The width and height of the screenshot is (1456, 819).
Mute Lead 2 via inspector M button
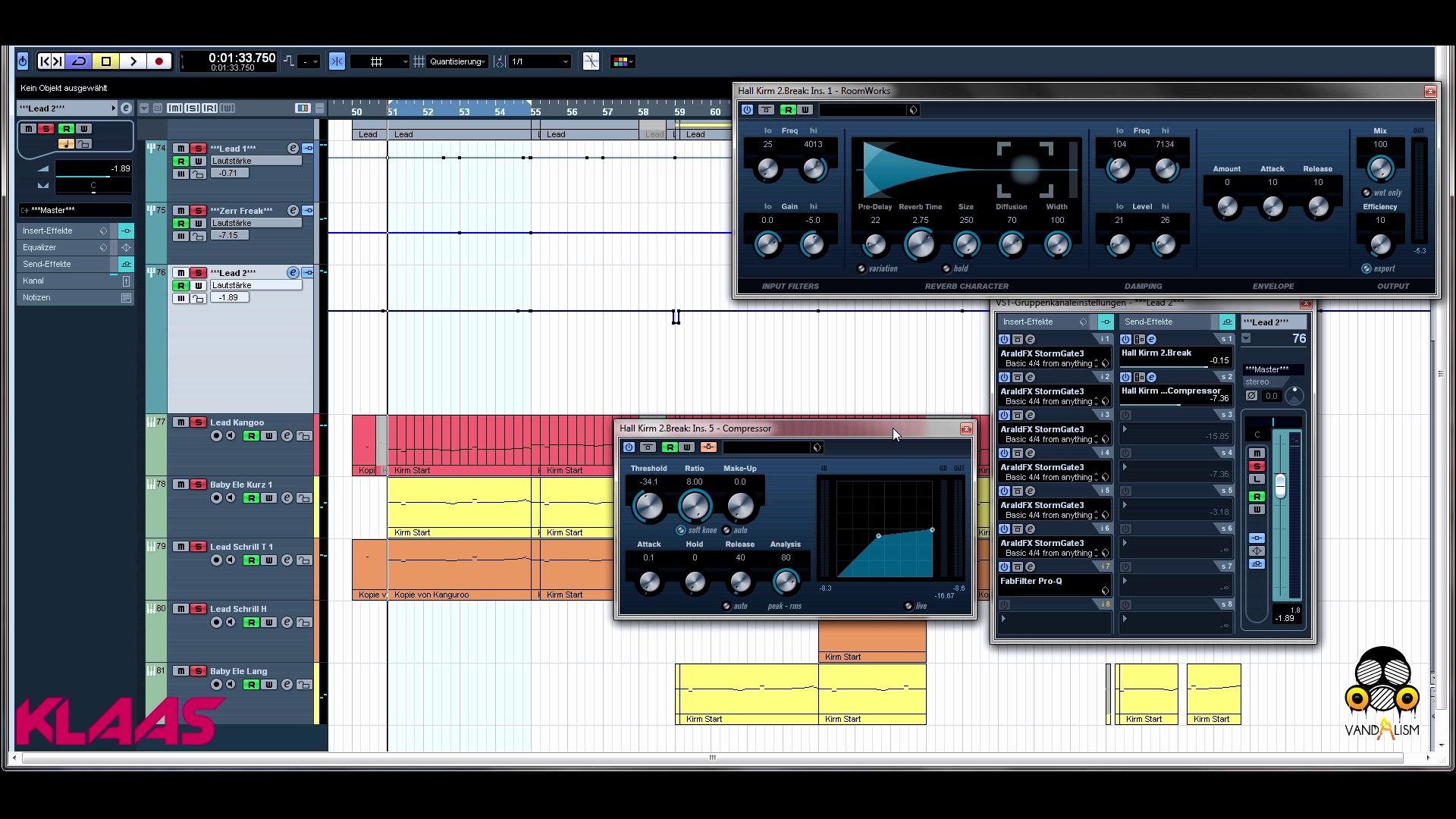coord(29,129)
